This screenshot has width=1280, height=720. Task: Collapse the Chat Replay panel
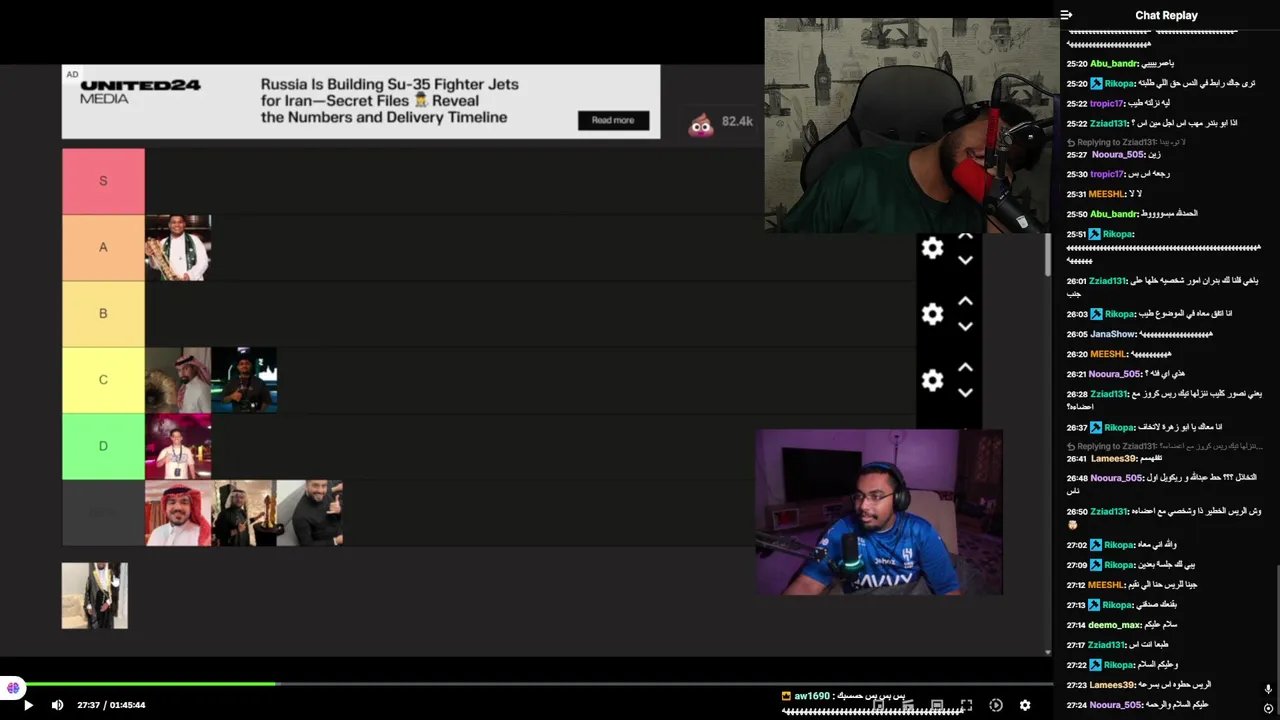1066,15
